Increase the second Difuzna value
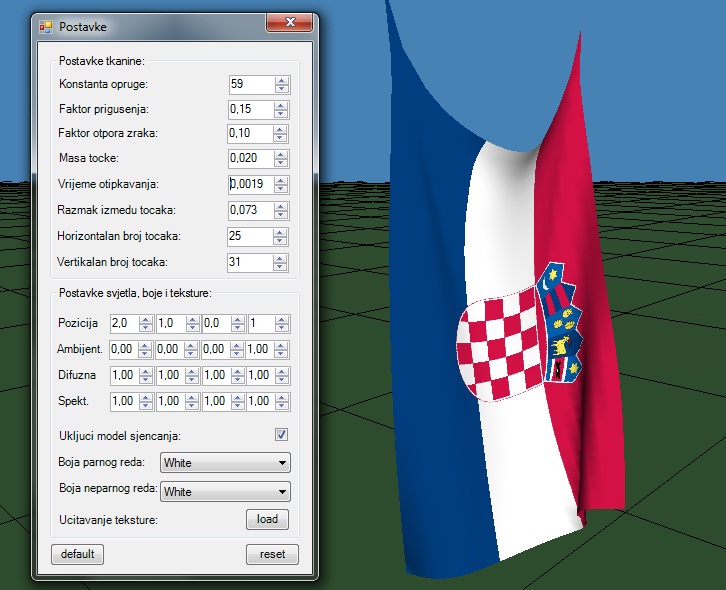Screen dimensions: 726x590 [192, 372]
